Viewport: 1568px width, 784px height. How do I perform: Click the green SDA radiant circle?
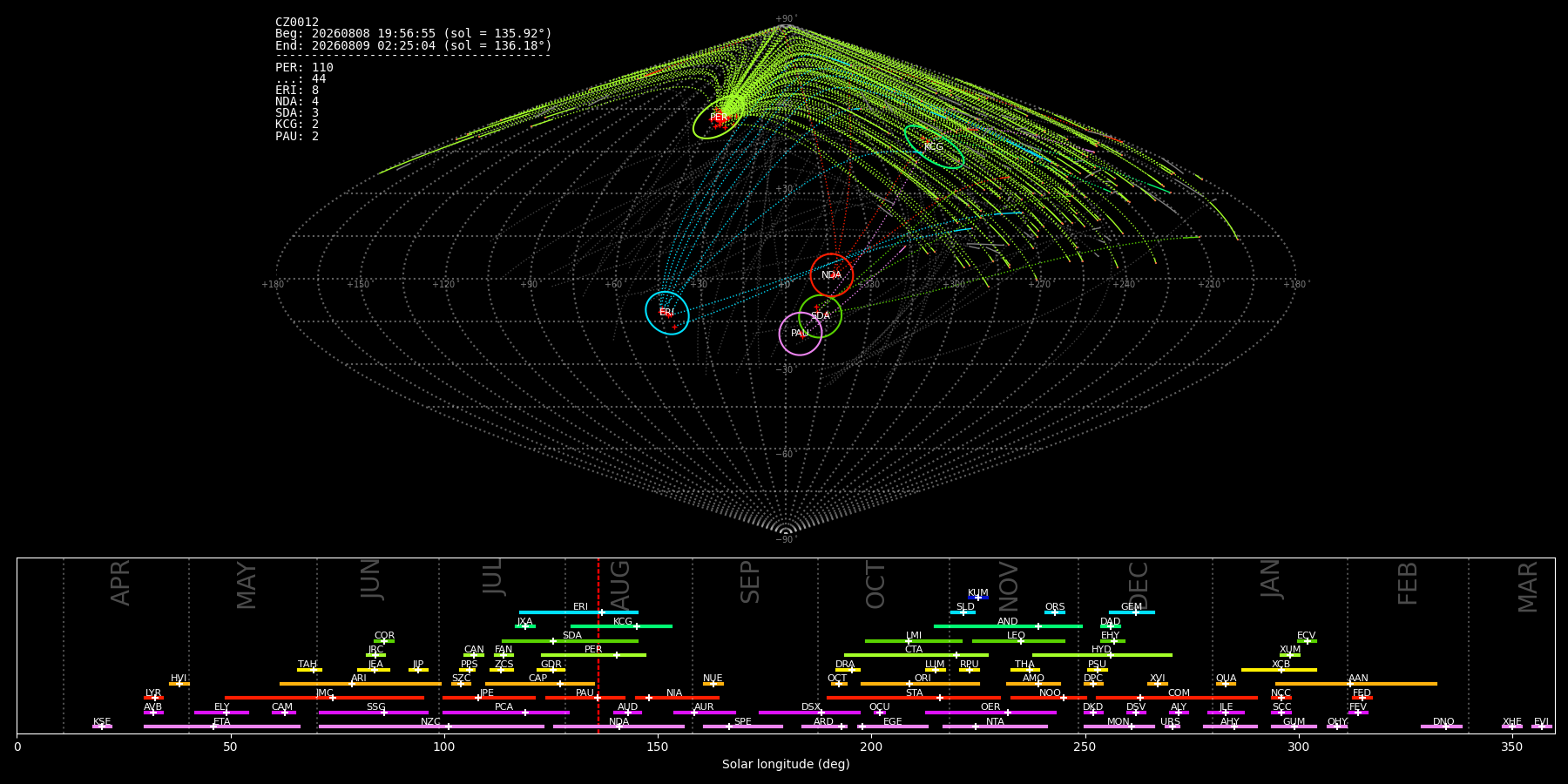[x=821, y=316]
